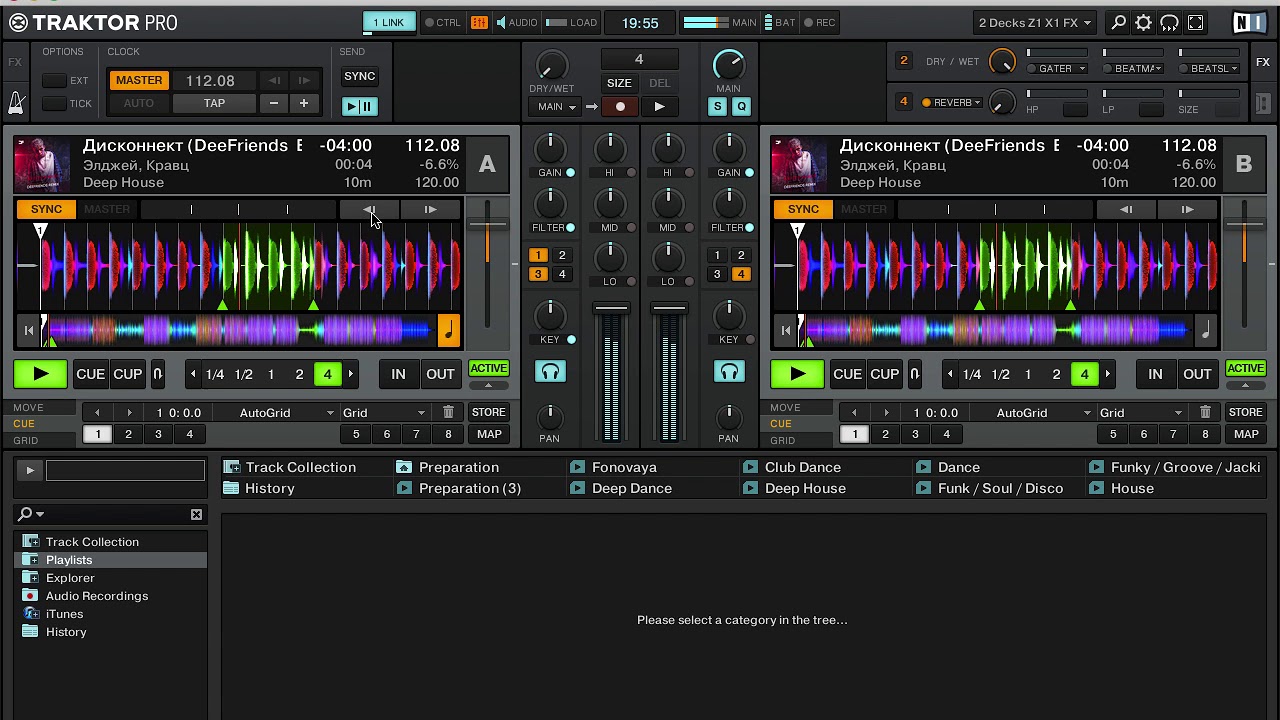Click MAP button on Deck B

coord(1246,434)
